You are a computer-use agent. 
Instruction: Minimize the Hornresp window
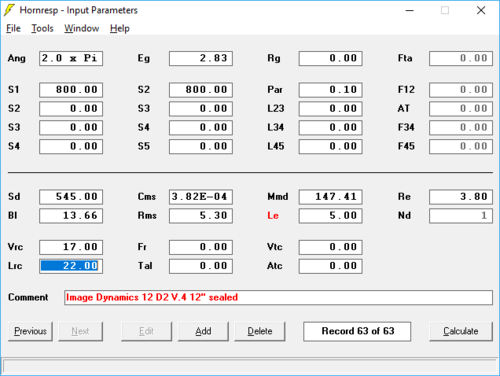click(x=410, y=10)
